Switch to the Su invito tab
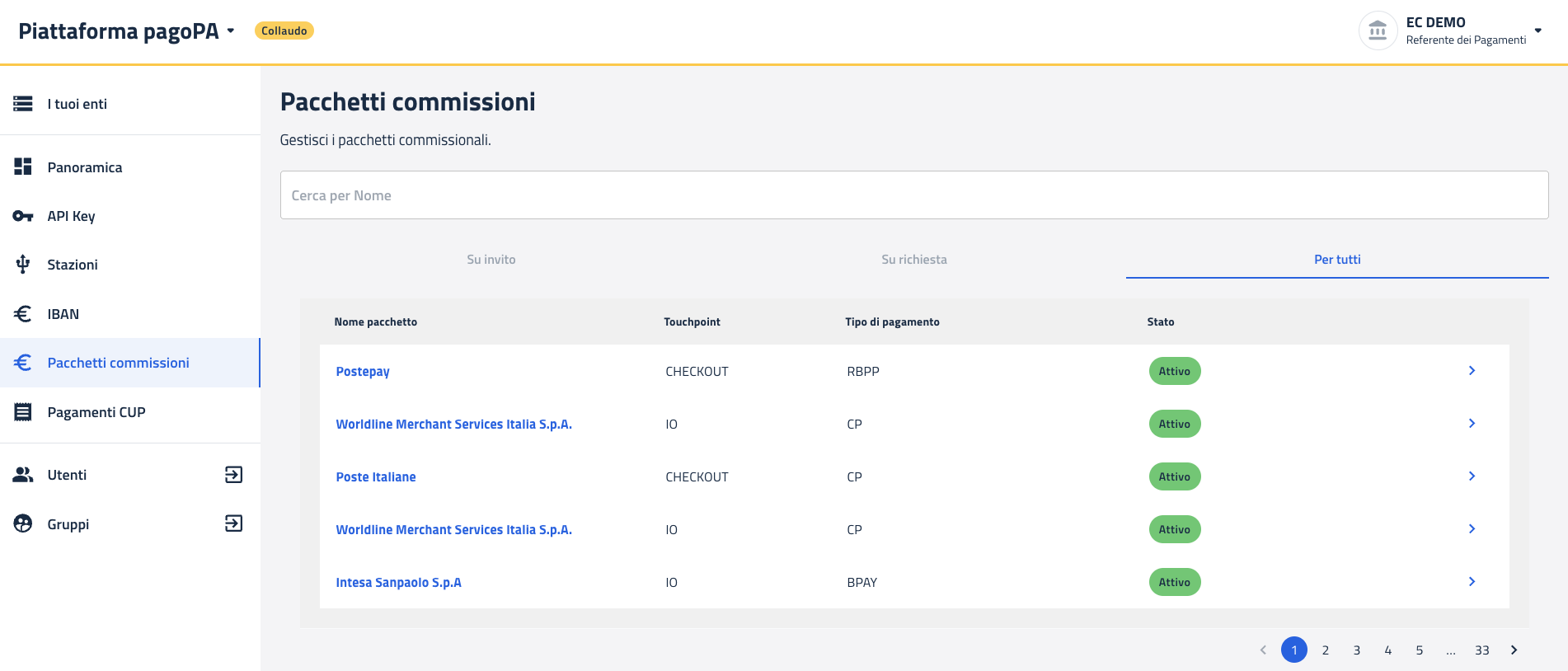Image resolution: width=1568 pixels, height=671 pixels. [491, 260]
